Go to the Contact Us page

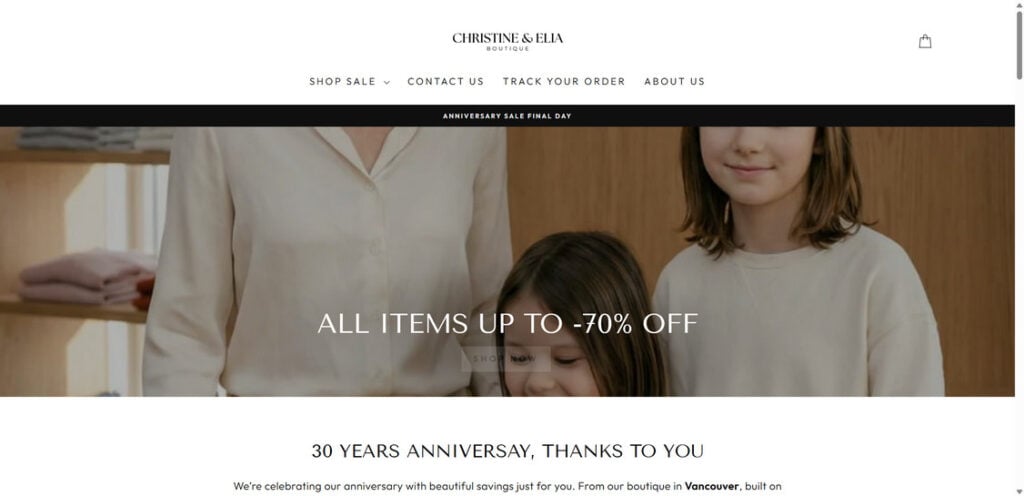(445, 82)
